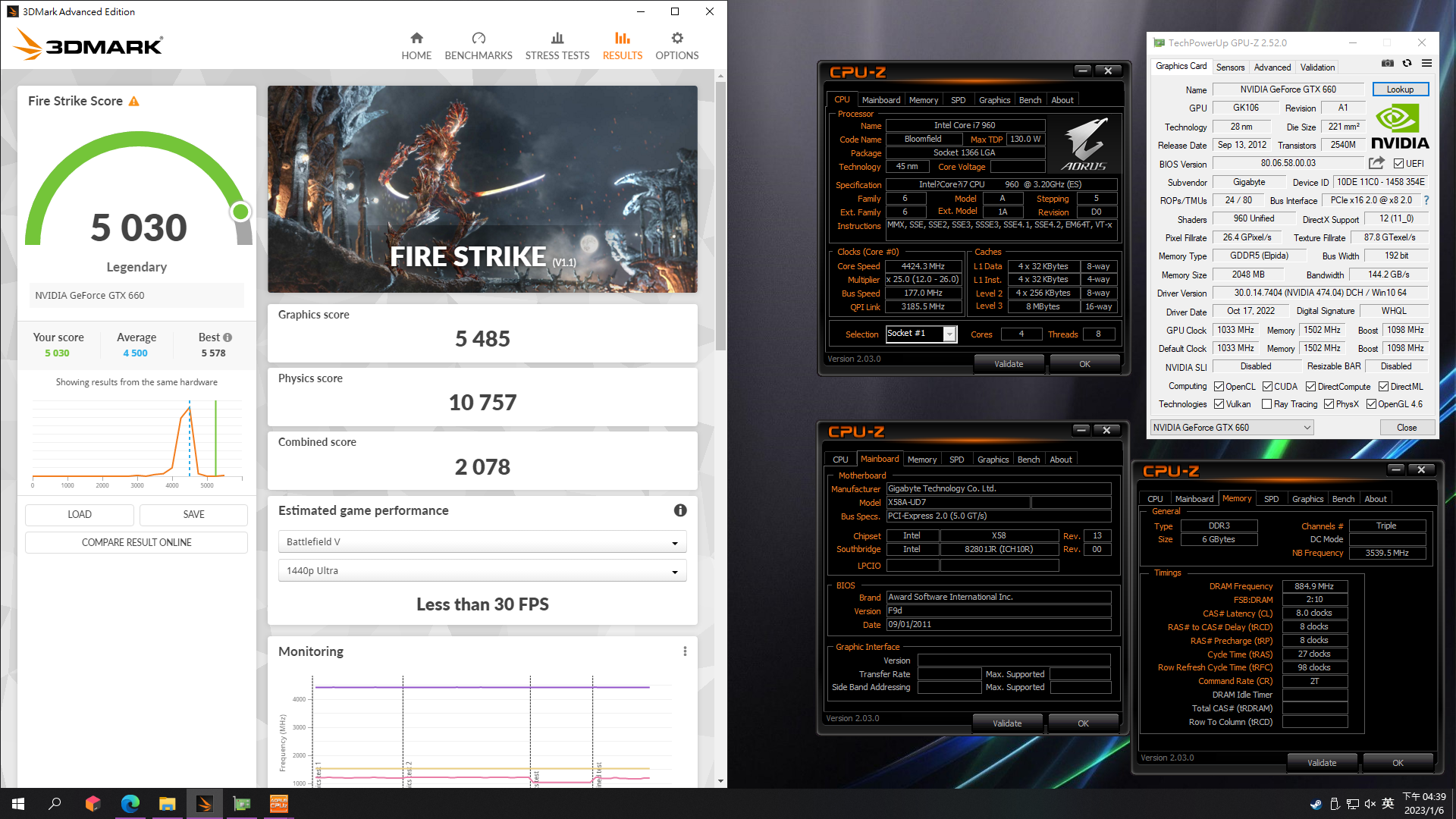Open SPD tab in Mainboard CPU-Z window
The image size is (1456, 819).
[x=957, y=460]
